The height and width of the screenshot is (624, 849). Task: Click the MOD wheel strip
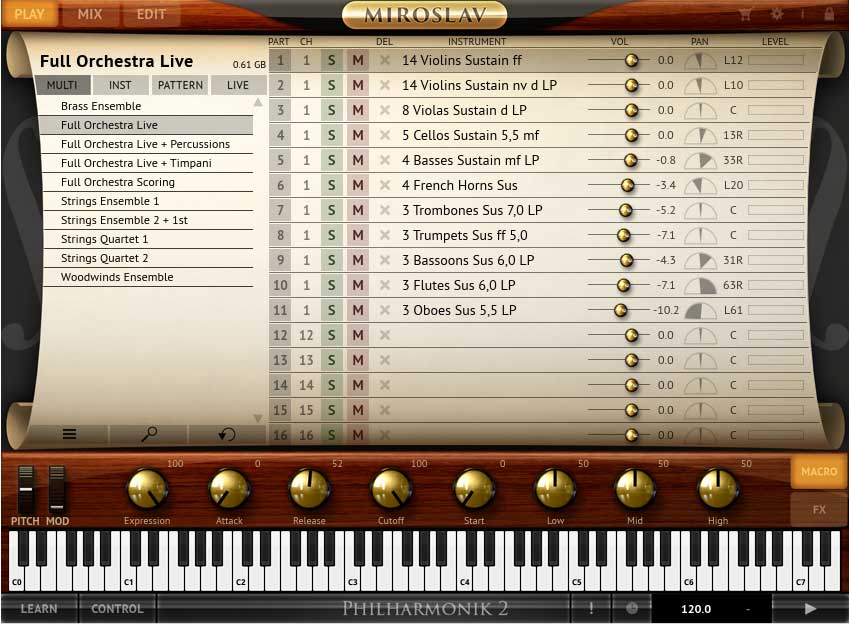57,489
